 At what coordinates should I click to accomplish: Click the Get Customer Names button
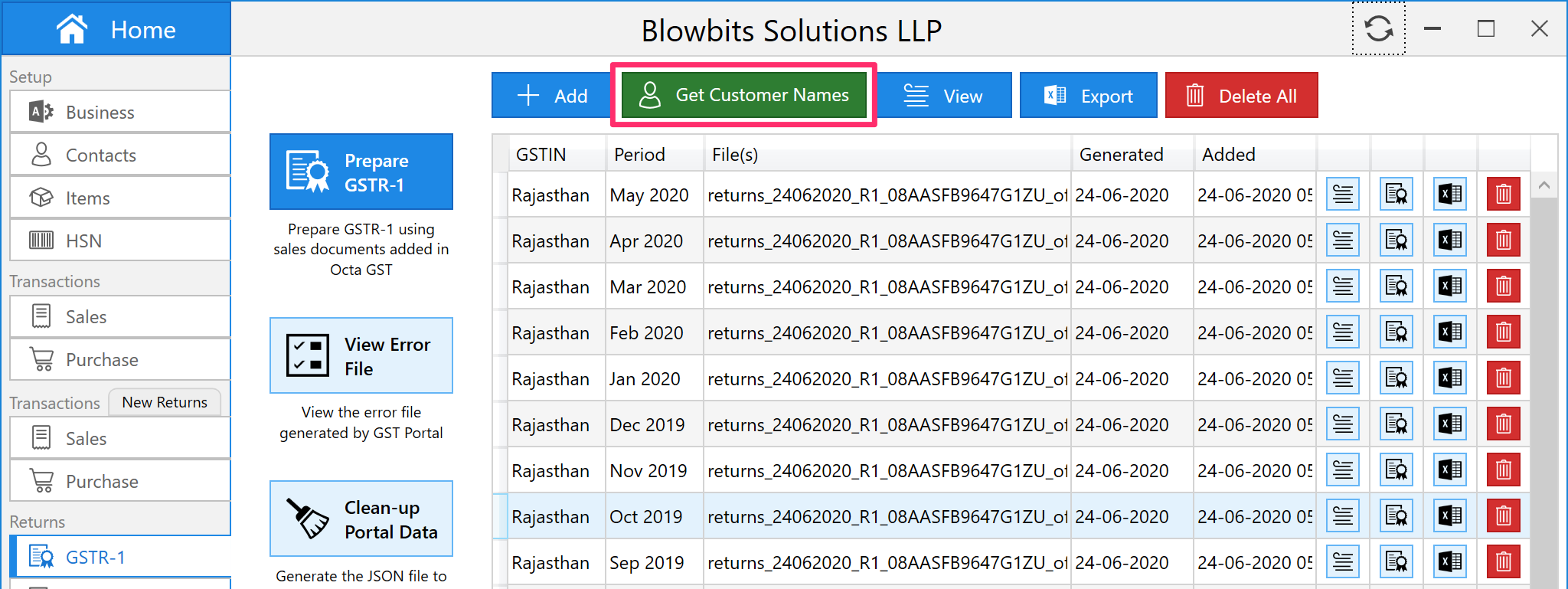click(x=743, y=95)
